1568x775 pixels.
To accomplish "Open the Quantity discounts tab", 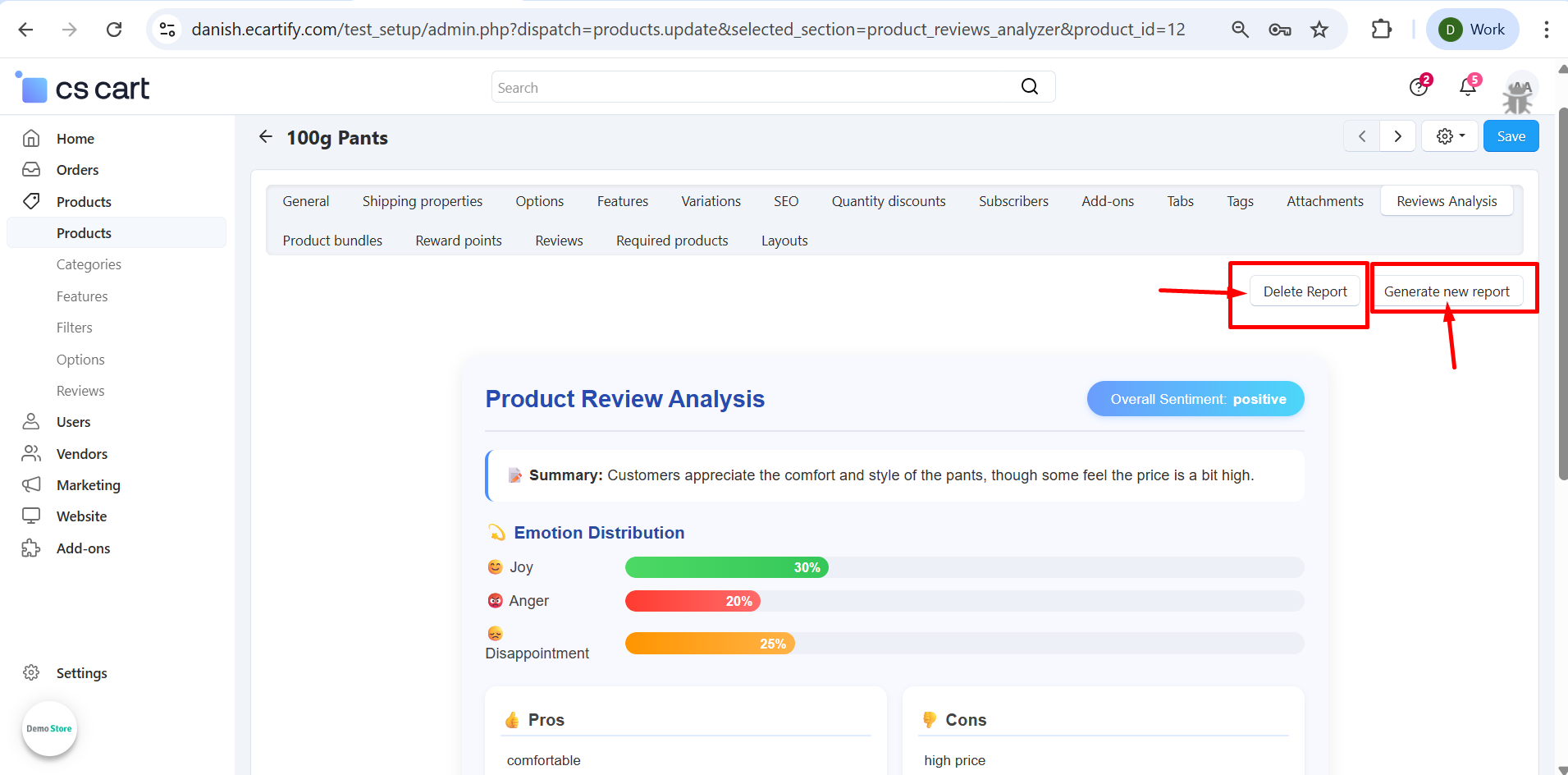I will 888,201.
